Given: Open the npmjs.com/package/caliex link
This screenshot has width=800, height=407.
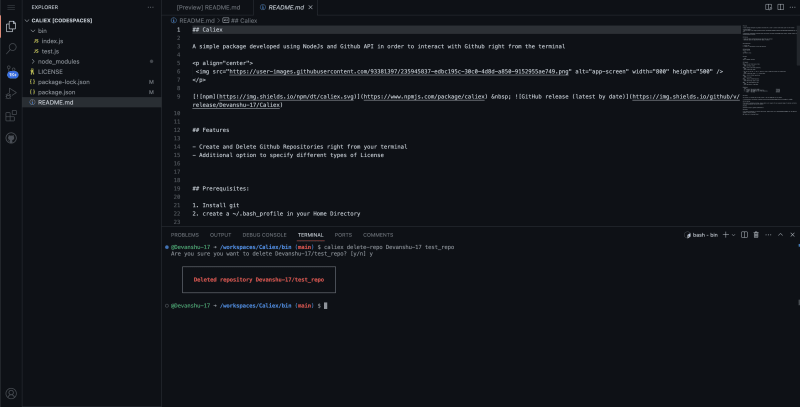Looking at the screenshot, I should tap(424, 96).
